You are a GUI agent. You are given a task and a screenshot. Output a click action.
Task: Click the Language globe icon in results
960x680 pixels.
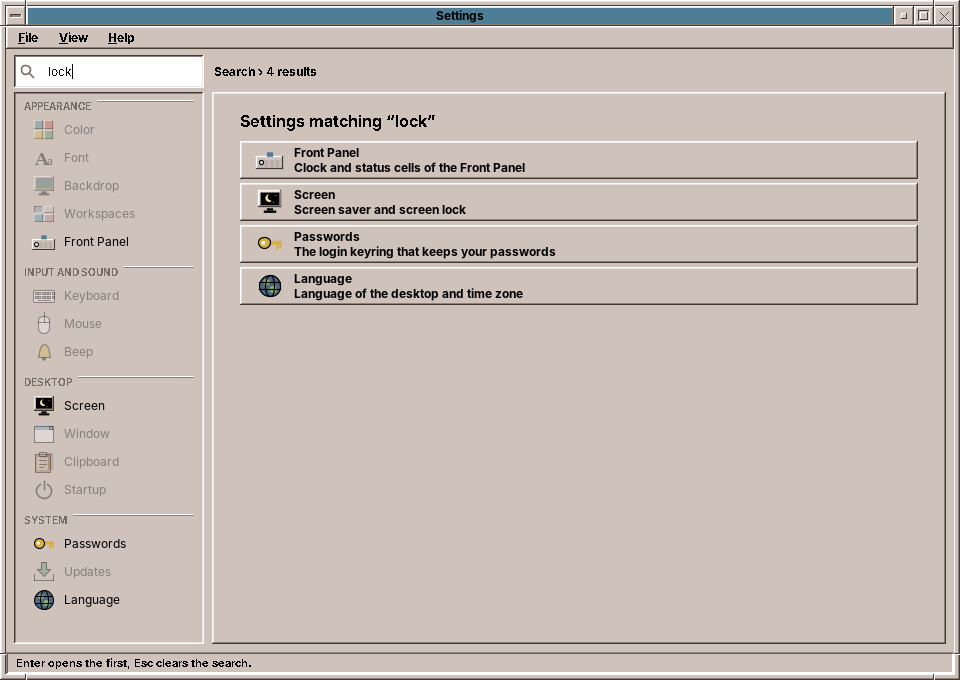[x=269, y=286]
